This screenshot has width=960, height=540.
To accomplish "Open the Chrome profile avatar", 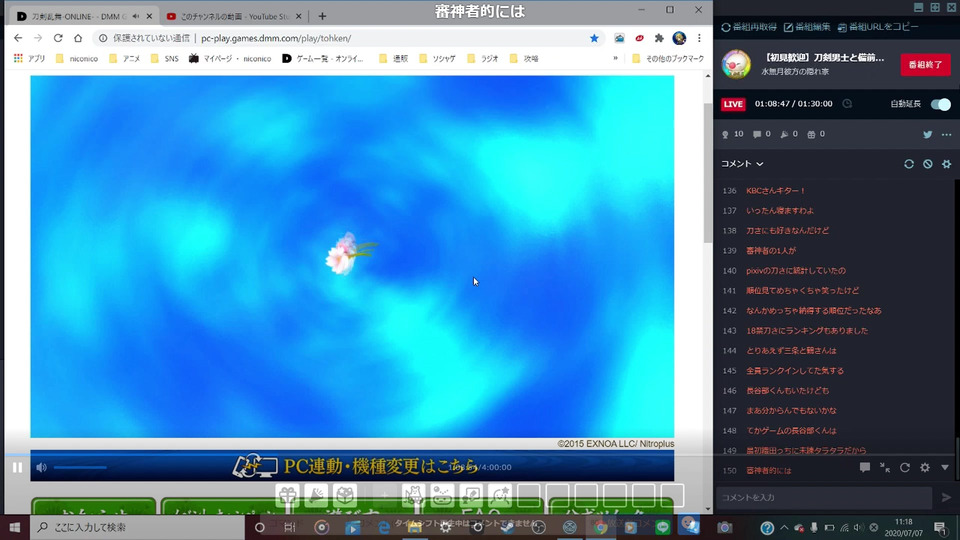I will pos(679,38).
